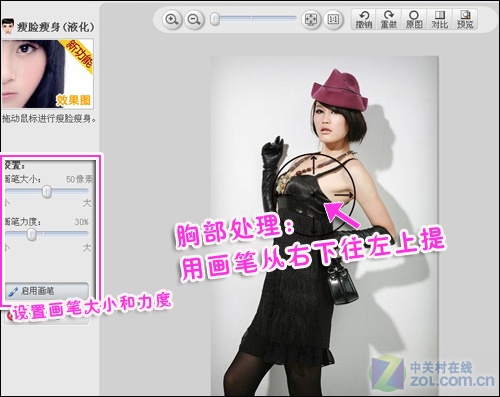Undo with the 撤销 toolbar icon

364,19
